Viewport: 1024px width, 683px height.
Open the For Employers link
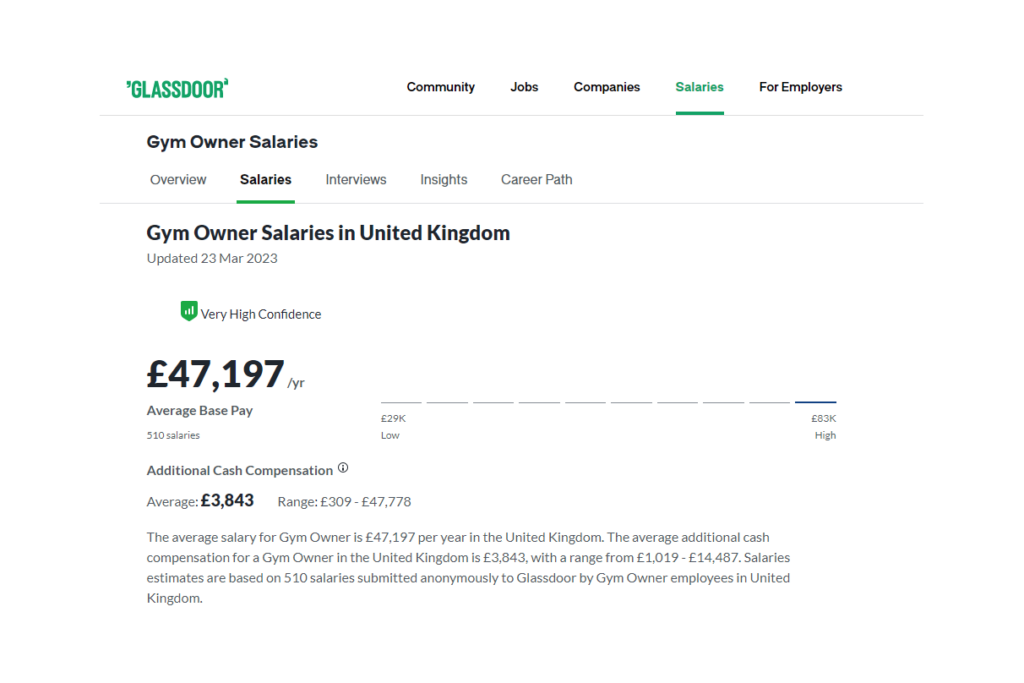(x=800, y=87)
